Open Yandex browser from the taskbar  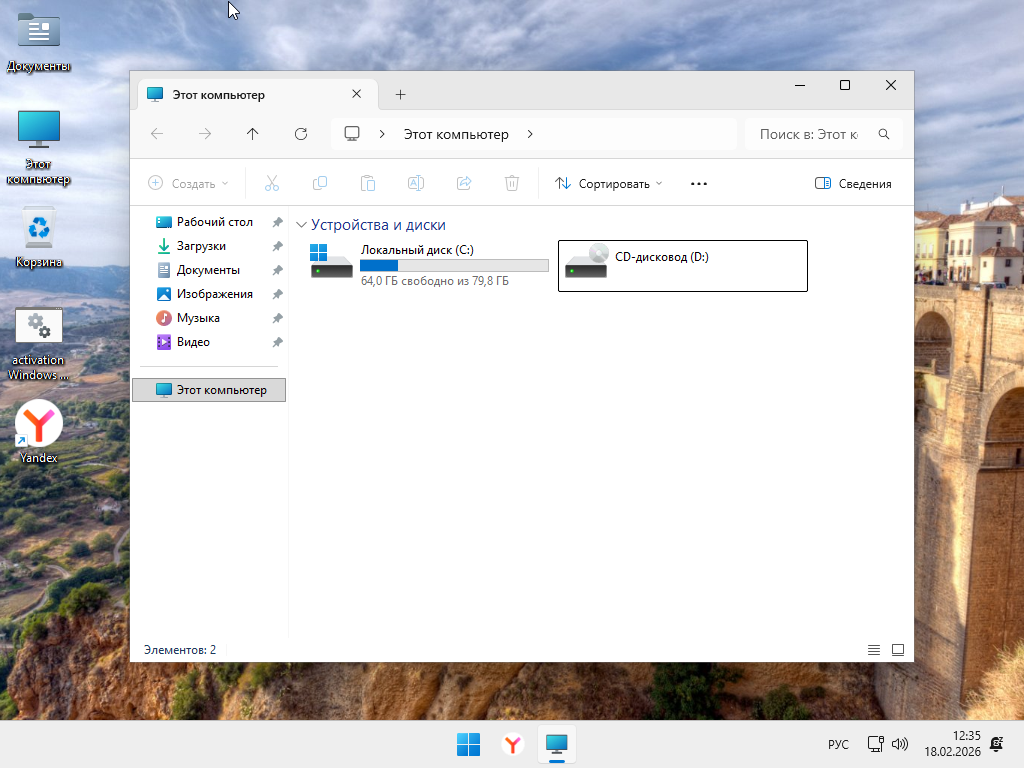coord(512,744)
